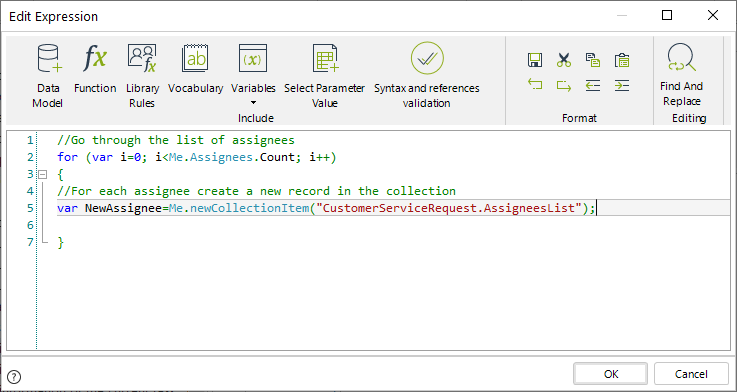
Task: Click the decrease indent icon
Action: 593,85
